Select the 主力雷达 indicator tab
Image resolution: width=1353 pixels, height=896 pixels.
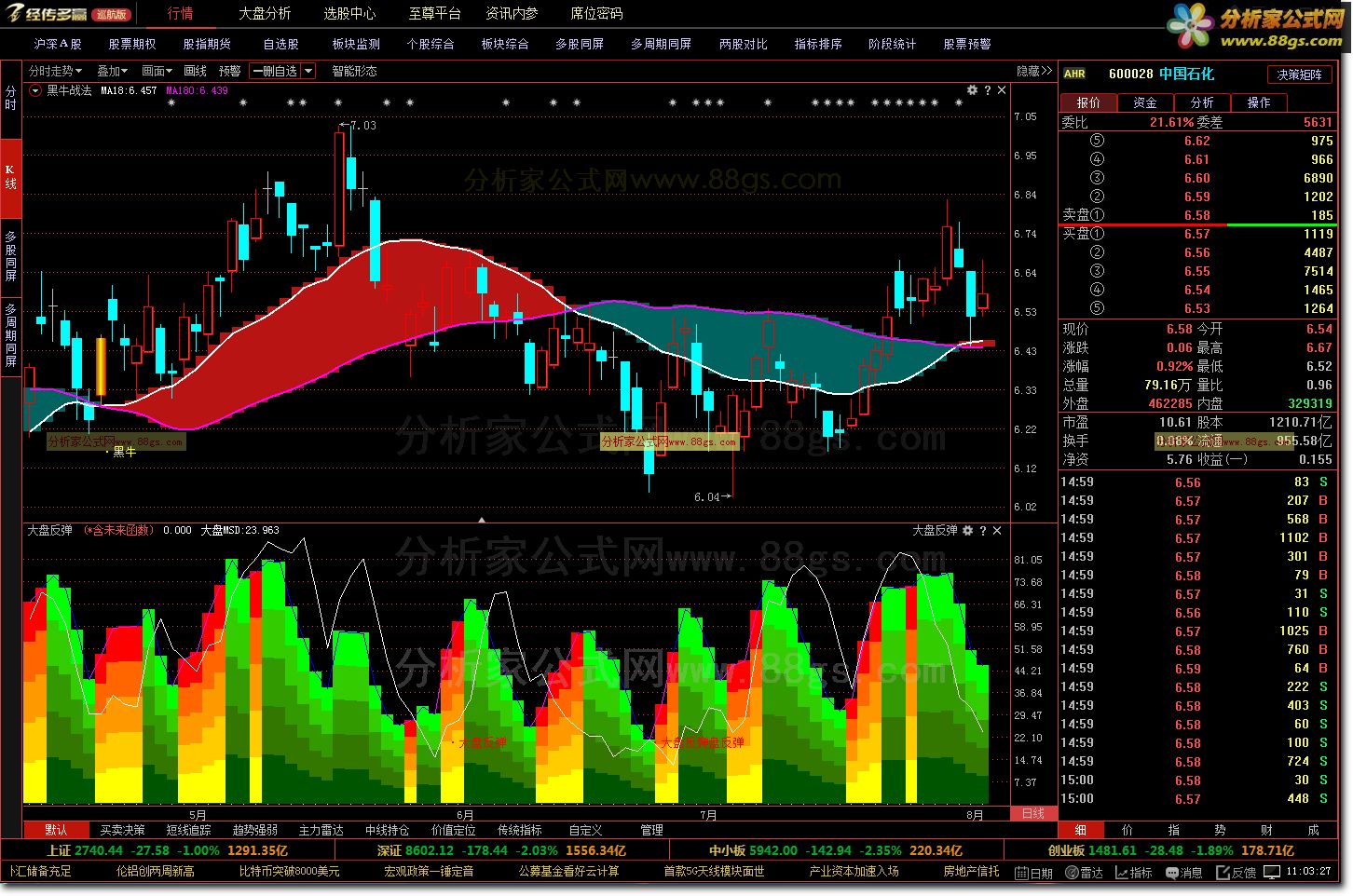[321, 830]
